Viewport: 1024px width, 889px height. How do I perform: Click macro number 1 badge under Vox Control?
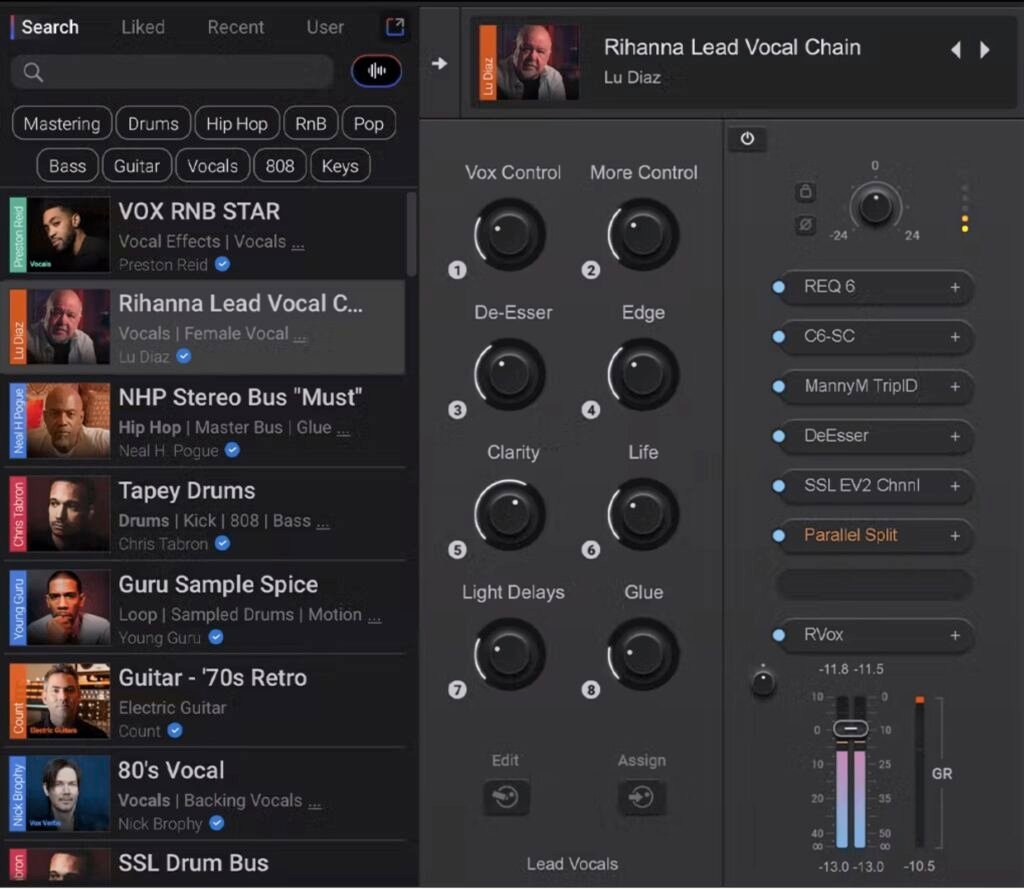pos(457,270)
